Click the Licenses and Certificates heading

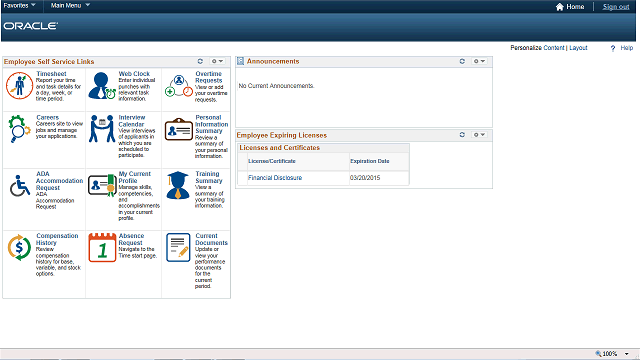pyautogui.click(x=280, y=148)
